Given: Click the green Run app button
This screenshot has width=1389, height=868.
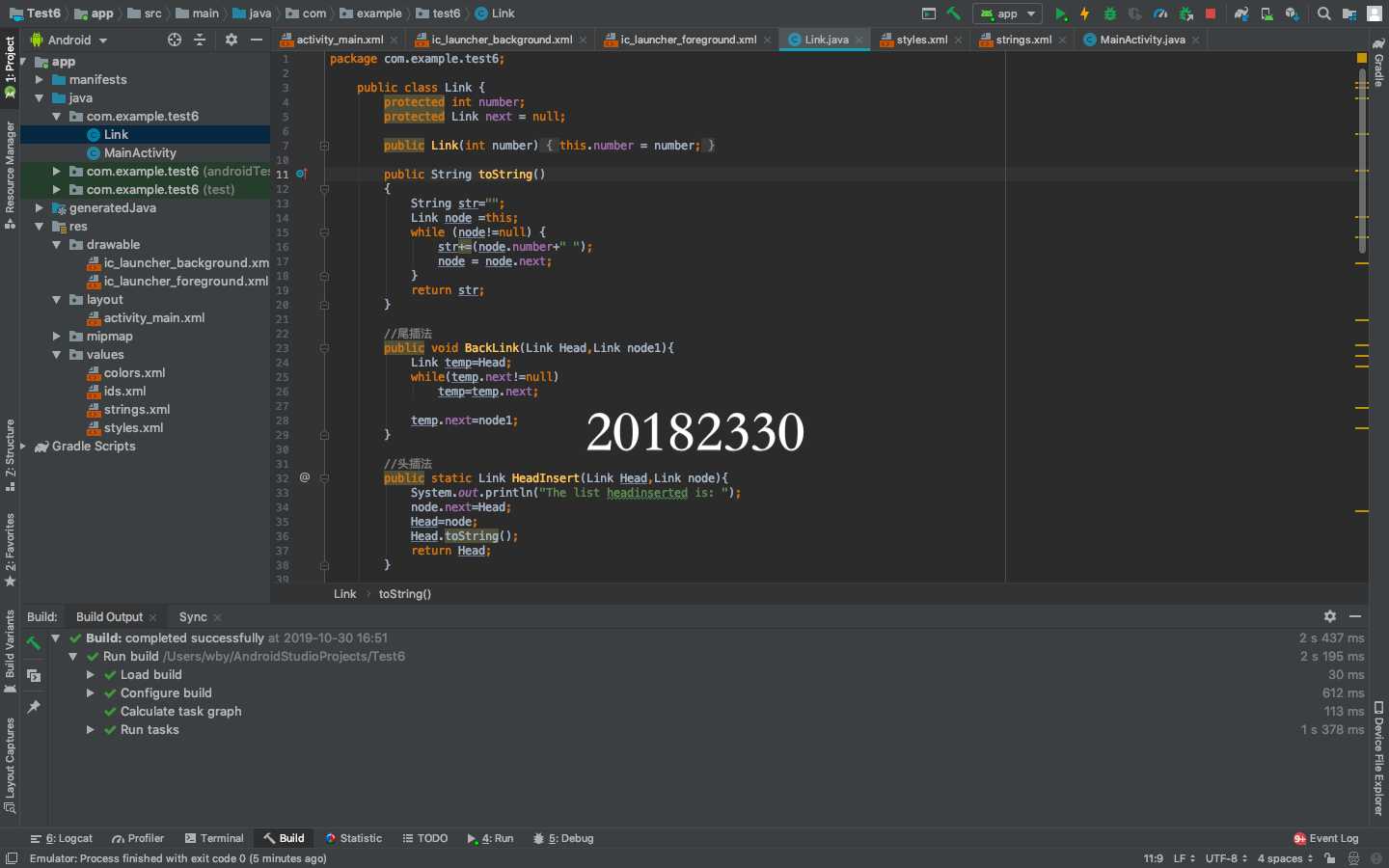Looking at the screenshot, I should click(x=1060, y=14).
